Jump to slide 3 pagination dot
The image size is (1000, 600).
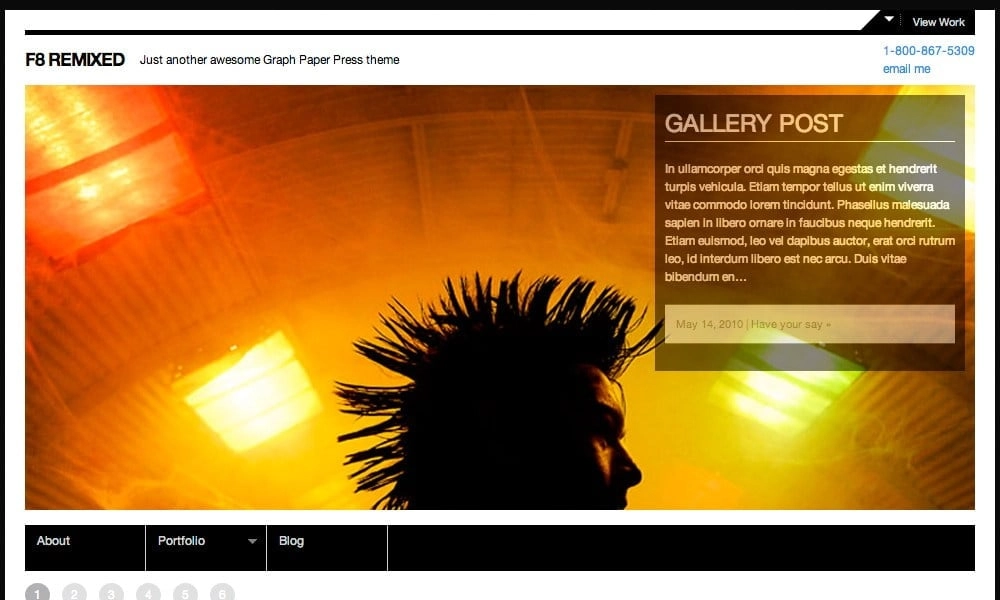111,593
